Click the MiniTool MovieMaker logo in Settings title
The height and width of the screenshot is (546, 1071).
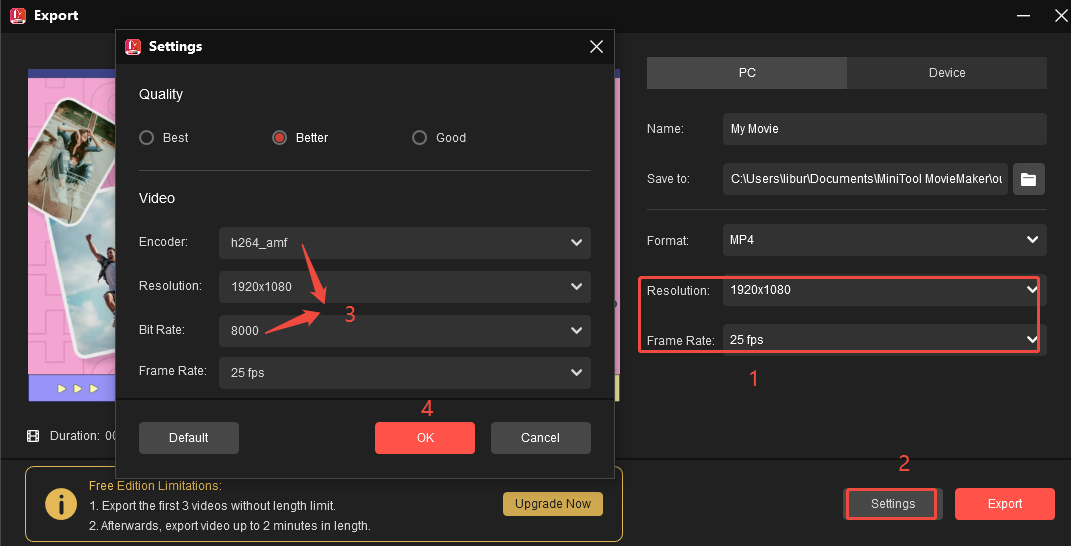point(133,46)
